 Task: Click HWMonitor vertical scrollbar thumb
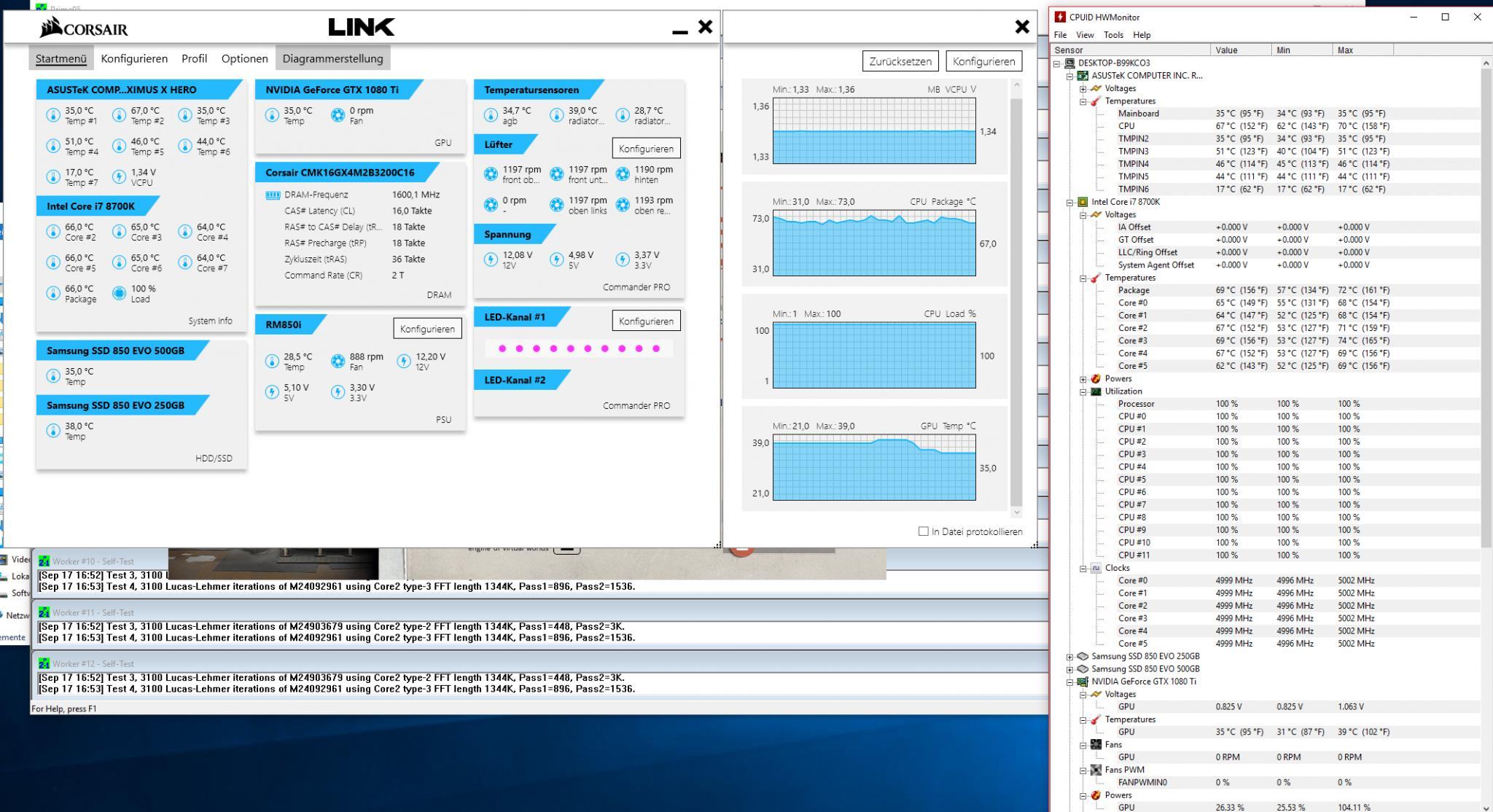point(1487,310)
